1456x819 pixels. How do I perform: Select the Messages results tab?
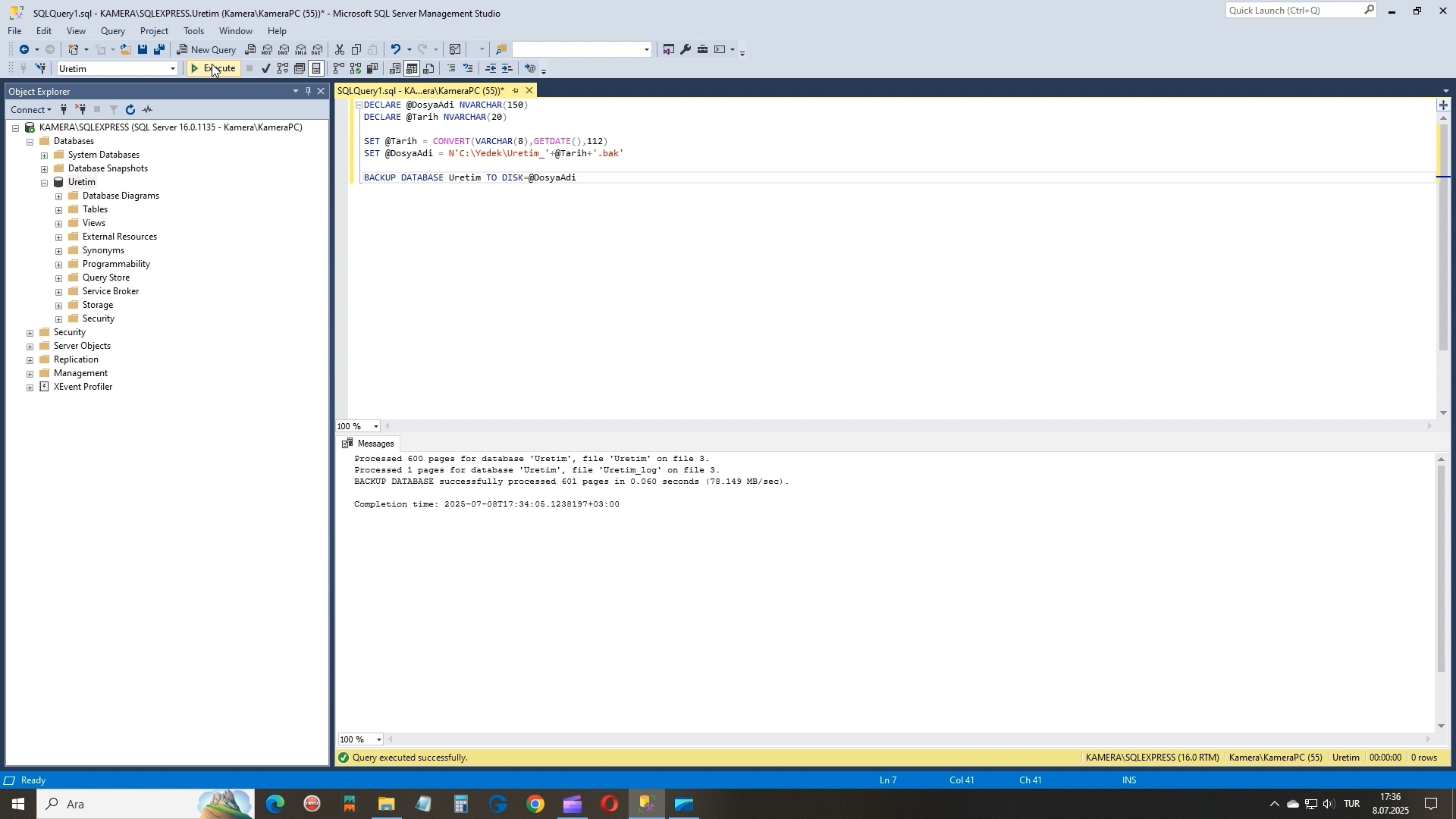pyautogui.click(x=369, y=444)
